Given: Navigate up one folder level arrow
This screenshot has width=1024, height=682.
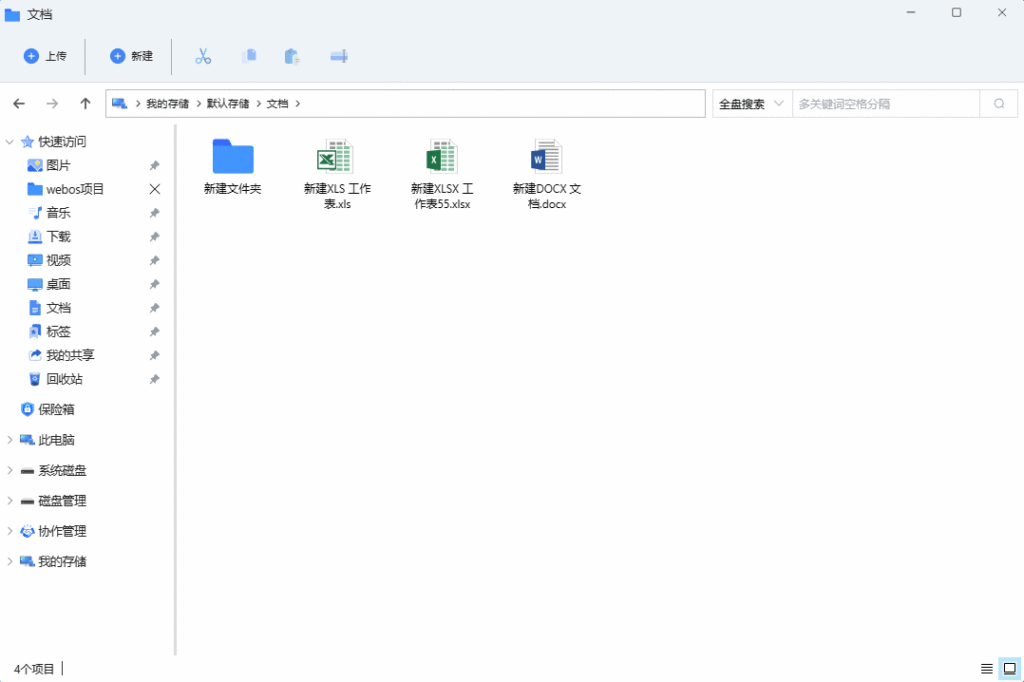Looking at the screenshot, I should point(85,104).
